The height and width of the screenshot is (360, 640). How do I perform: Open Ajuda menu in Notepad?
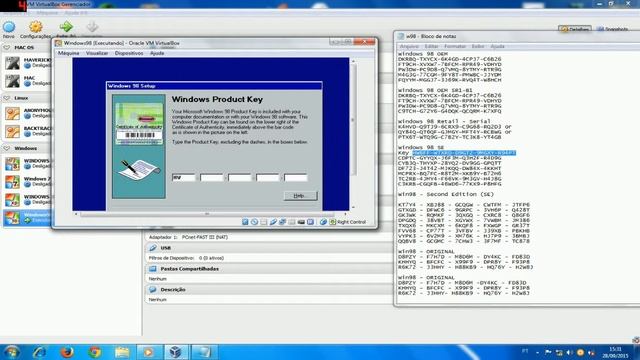[497, 47]
